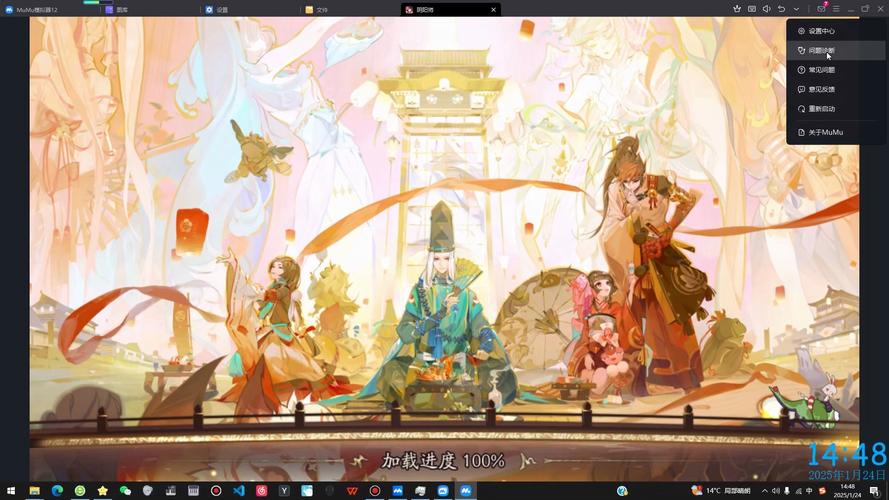The image size is (889, 500).
Task: Open WPS Office taskbar icon
Action: pos(352,491)
